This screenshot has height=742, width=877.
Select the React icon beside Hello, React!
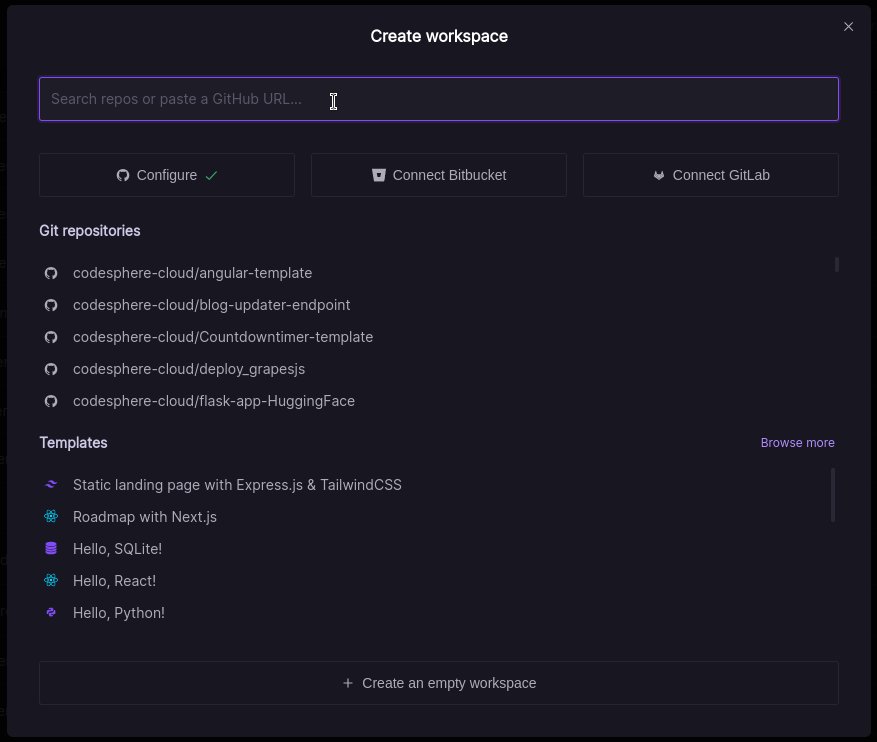51,580
